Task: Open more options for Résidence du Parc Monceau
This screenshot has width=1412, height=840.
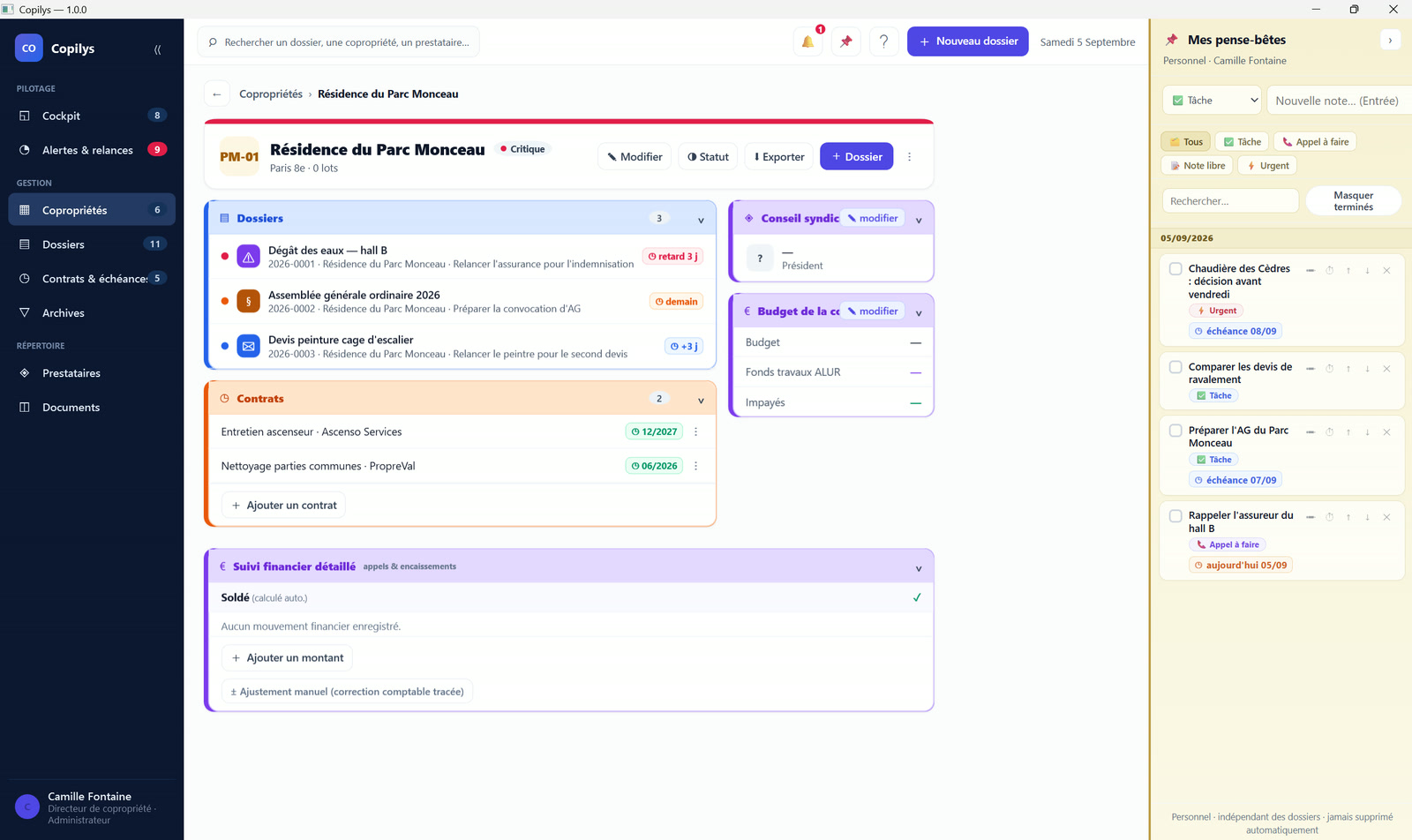Action: (x=910, y=157)
